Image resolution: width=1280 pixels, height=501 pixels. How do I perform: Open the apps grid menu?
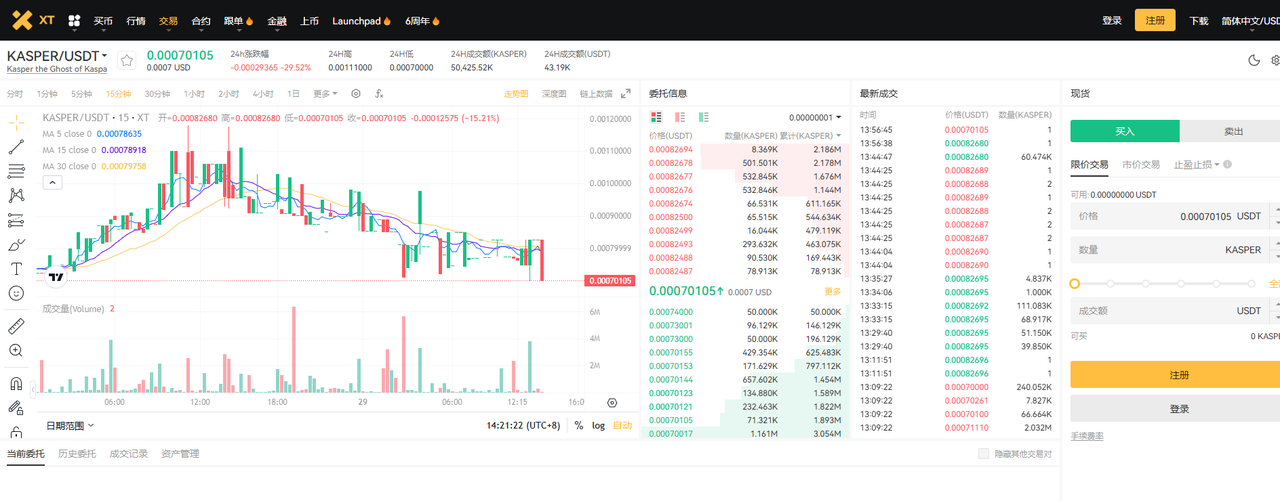[74, 20]
